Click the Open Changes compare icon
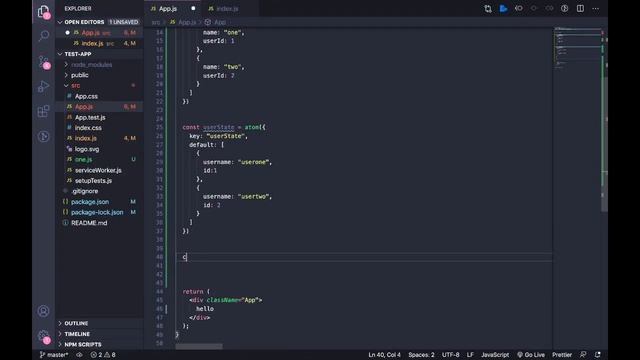Image resolution: width=640 pixels, height=360 pixels. click(488, 9)
